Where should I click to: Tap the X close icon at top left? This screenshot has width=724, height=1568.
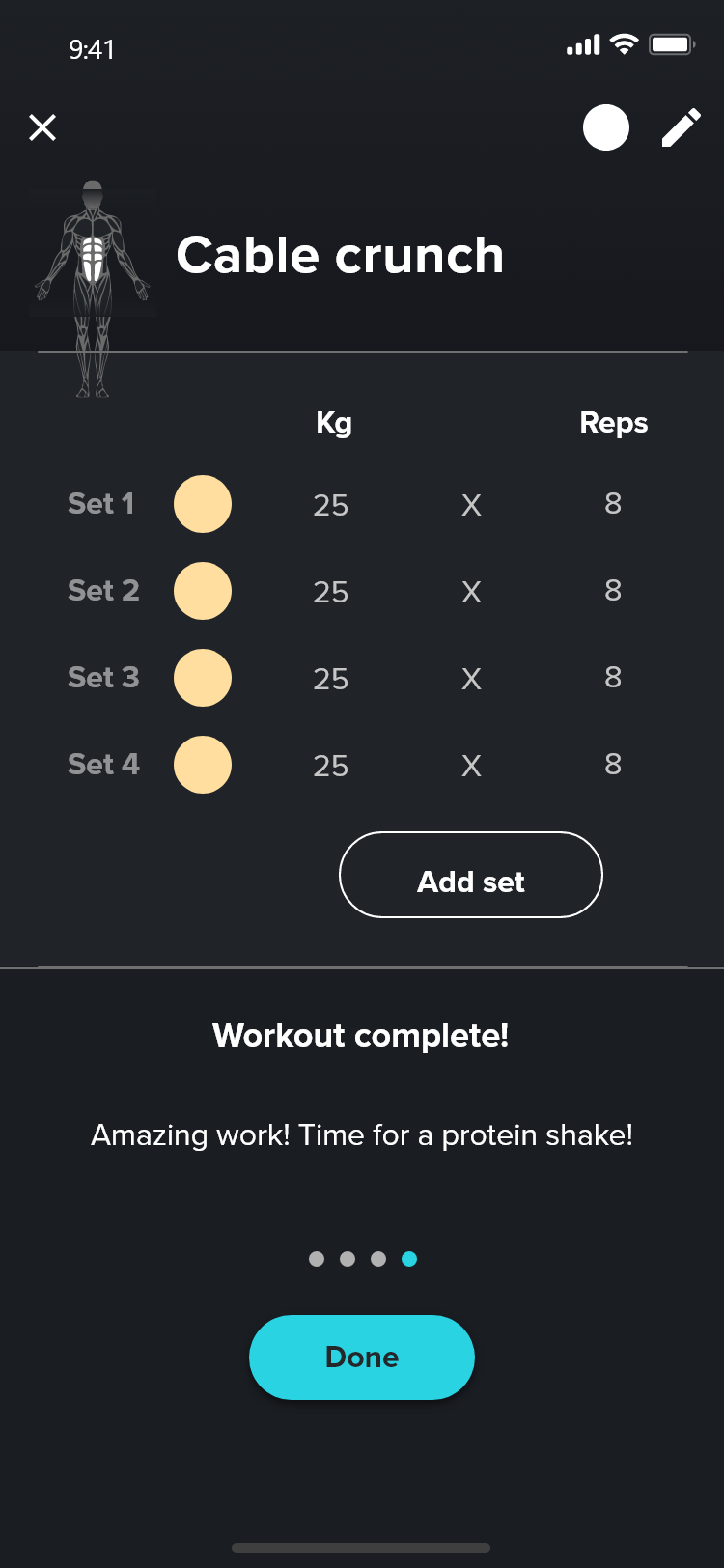[42, 127]
